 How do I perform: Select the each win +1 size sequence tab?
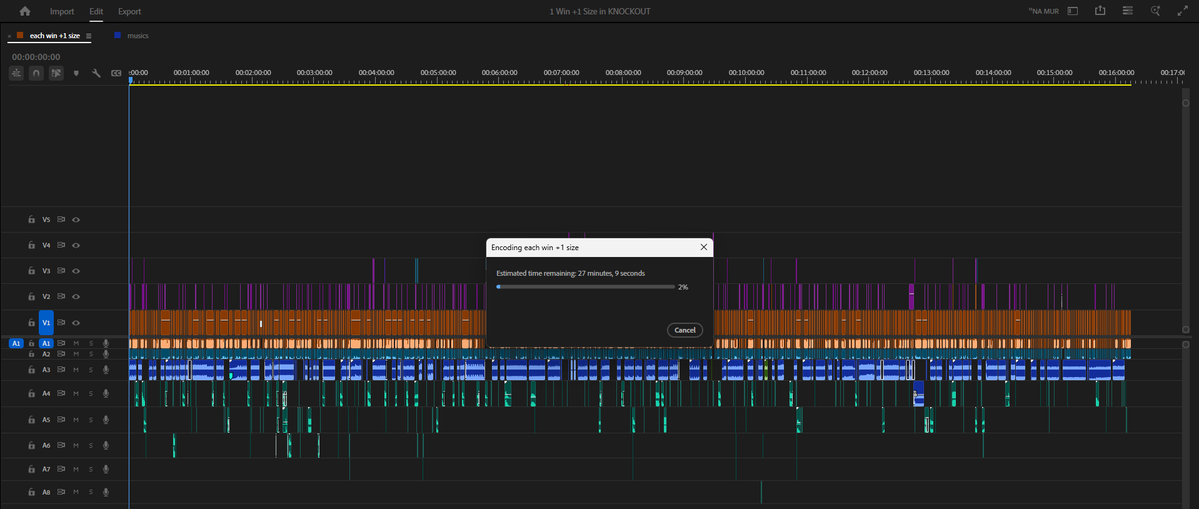pyautogui.click(x=54, y=36)
